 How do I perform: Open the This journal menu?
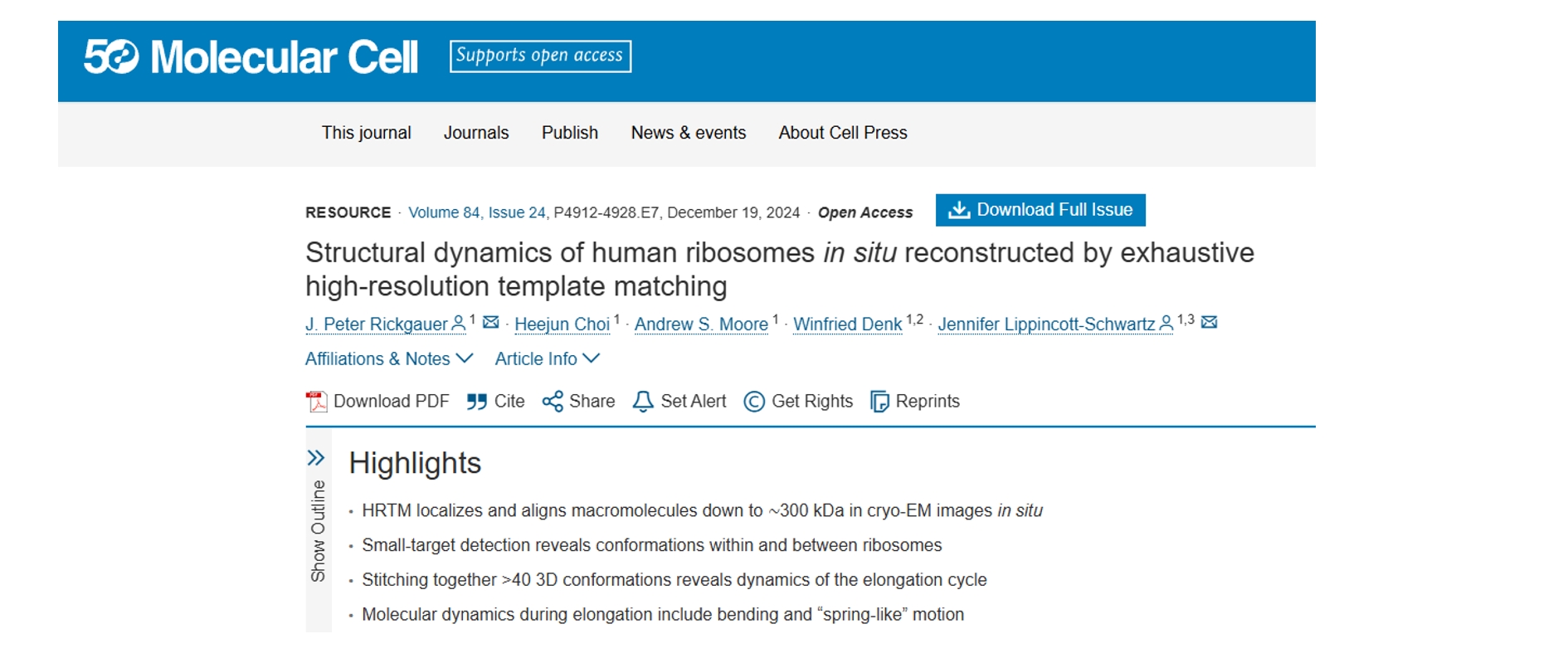pos(367,133)
